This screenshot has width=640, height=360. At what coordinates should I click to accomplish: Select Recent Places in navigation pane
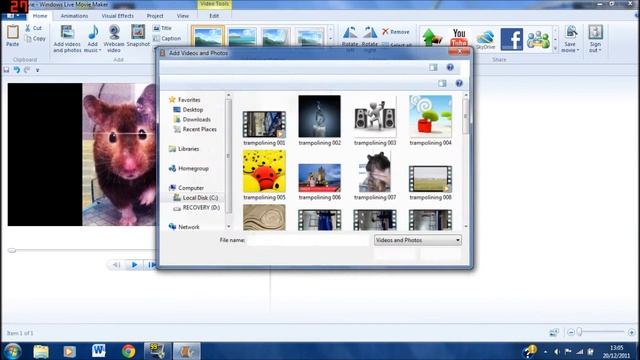199,129
